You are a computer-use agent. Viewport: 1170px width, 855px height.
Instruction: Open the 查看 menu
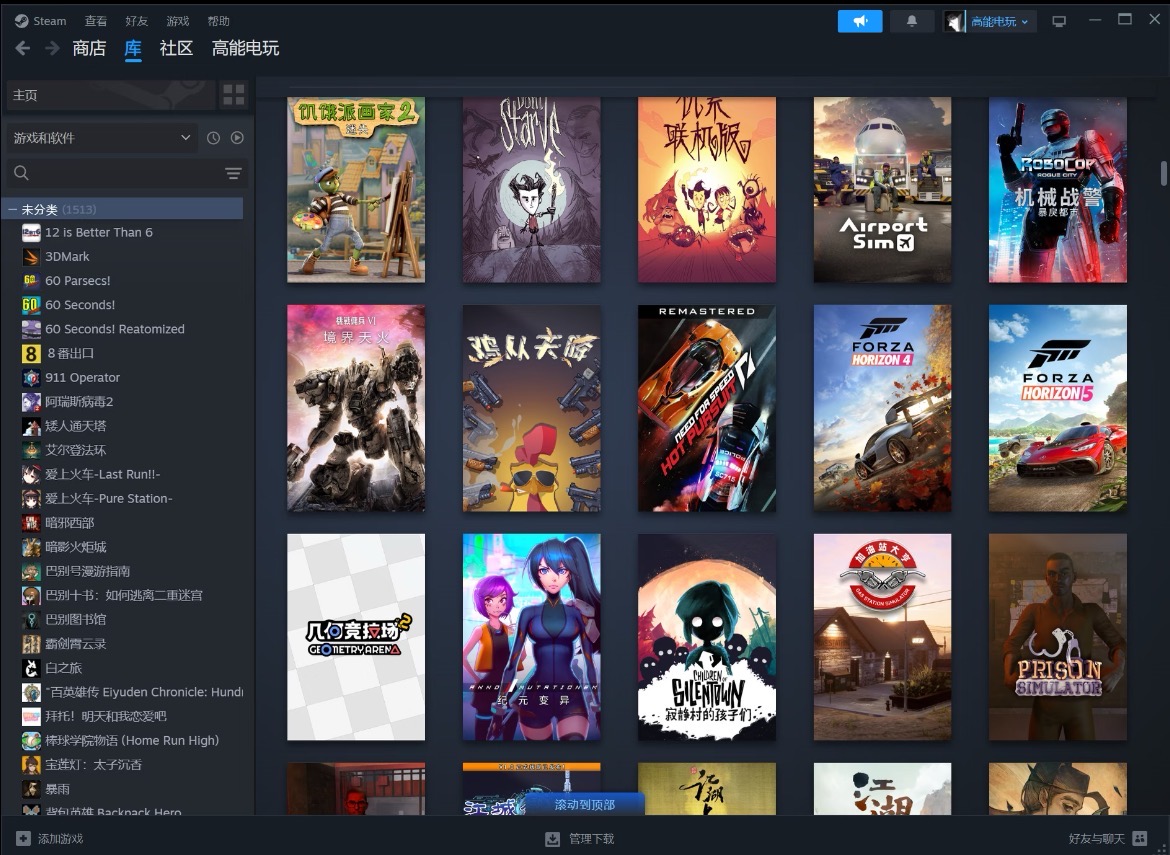tap(96, 21)
